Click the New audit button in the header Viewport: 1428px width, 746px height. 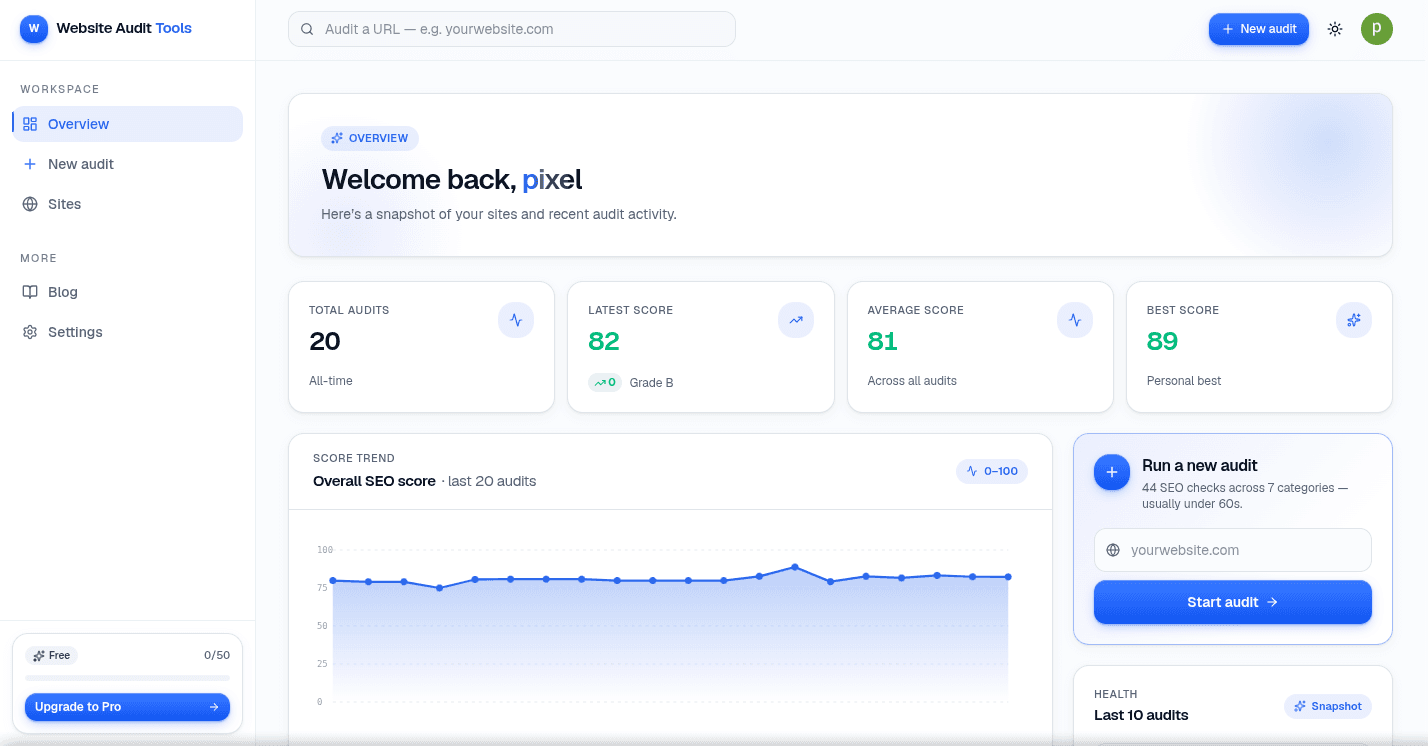pos(1259,29)
